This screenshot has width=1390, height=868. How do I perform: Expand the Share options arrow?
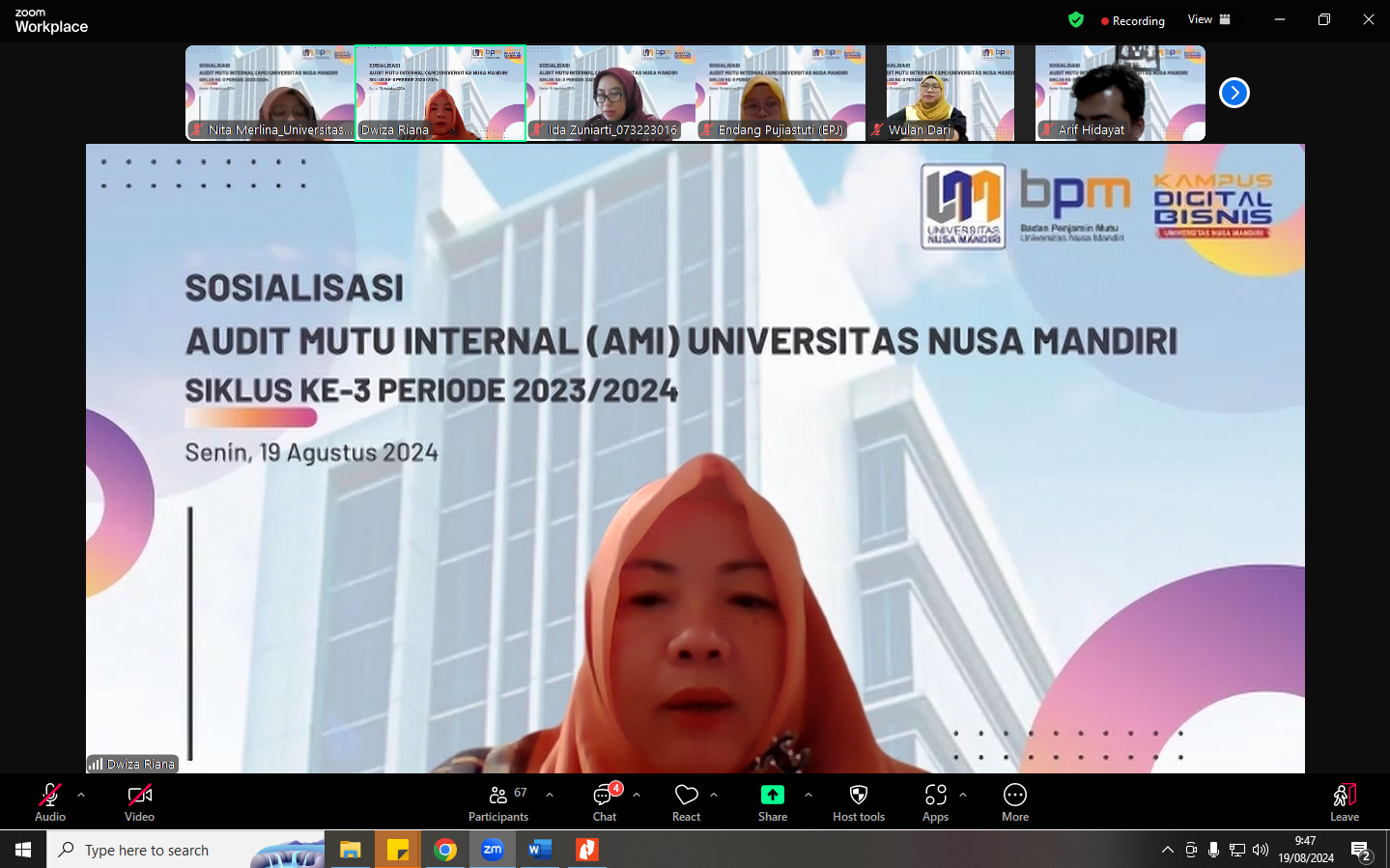tap(808, 795)
